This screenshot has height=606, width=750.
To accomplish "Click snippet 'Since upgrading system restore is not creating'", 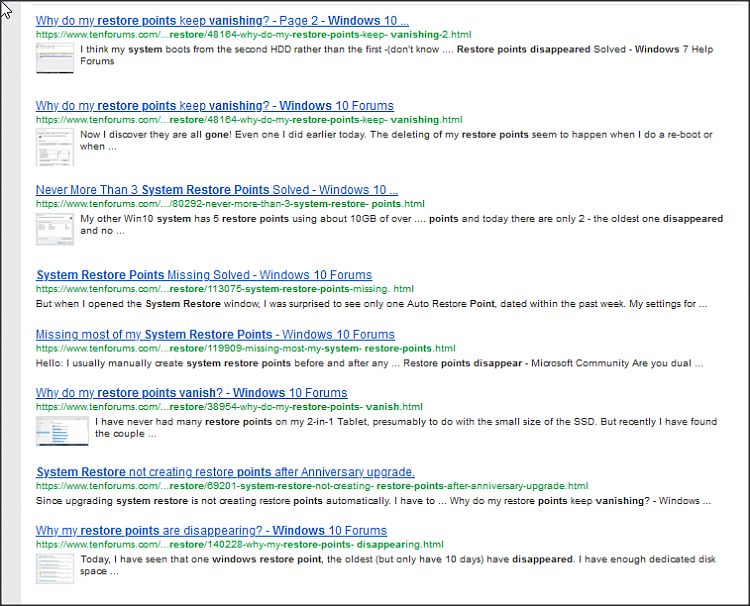I will [x=373, y=501].
